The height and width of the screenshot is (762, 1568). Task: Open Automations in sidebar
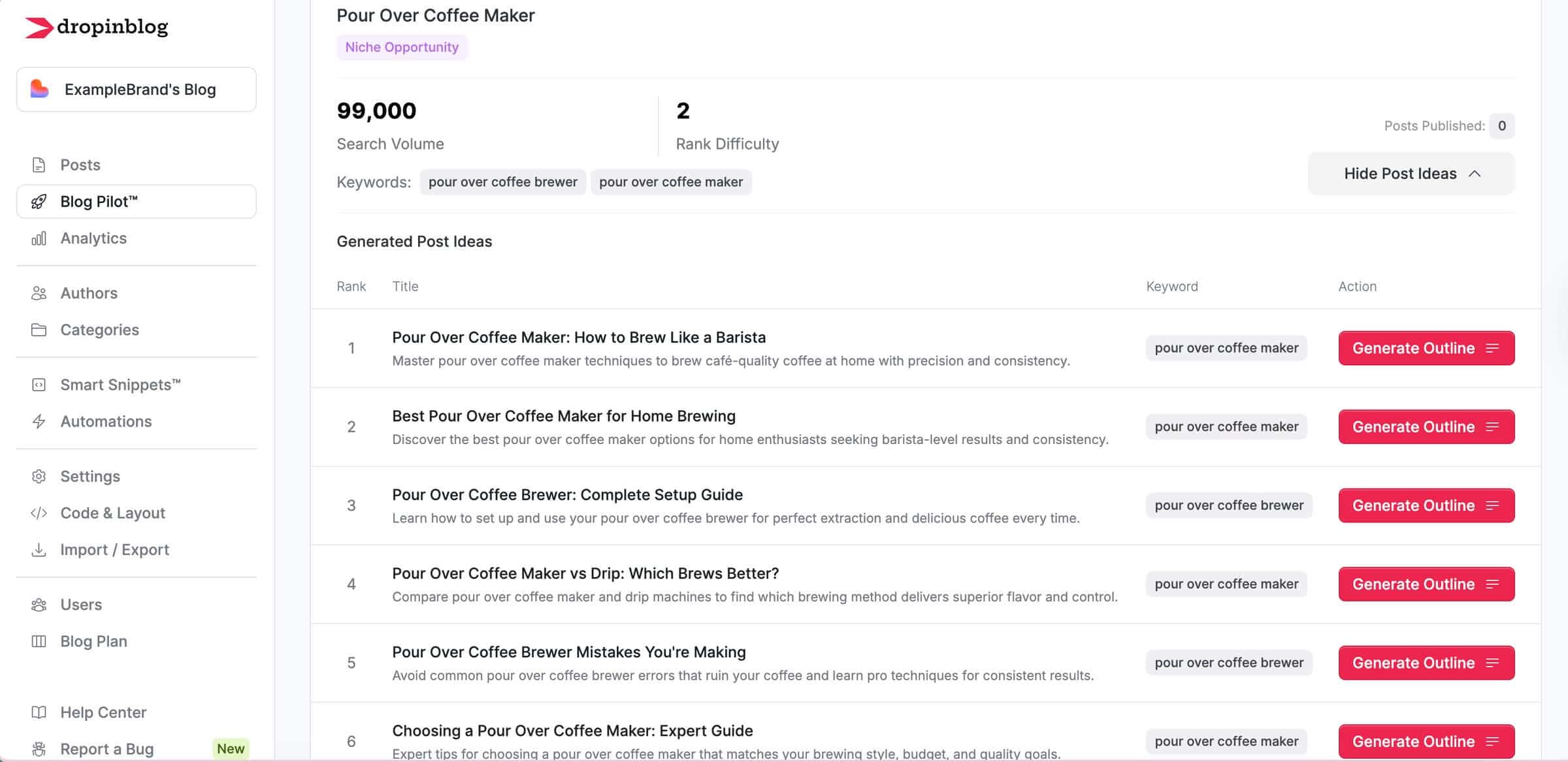[106, 421]
